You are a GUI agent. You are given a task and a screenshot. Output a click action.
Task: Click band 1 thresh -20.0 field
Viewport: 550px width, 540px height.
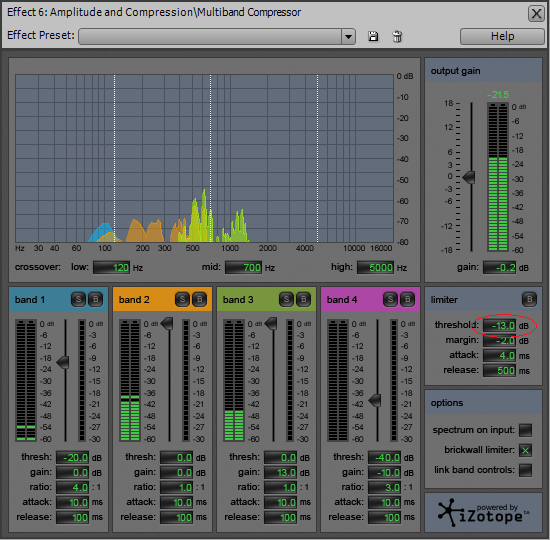click(x=73, y=458)
